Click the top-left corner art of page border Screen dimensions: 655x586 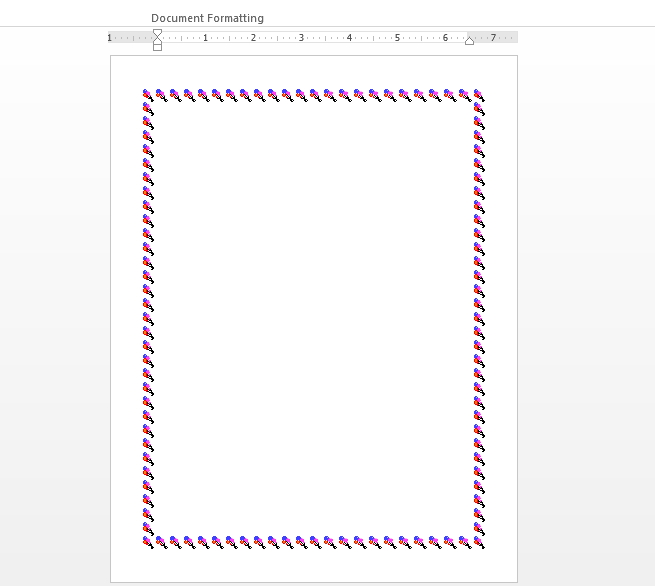coord(148,95)
